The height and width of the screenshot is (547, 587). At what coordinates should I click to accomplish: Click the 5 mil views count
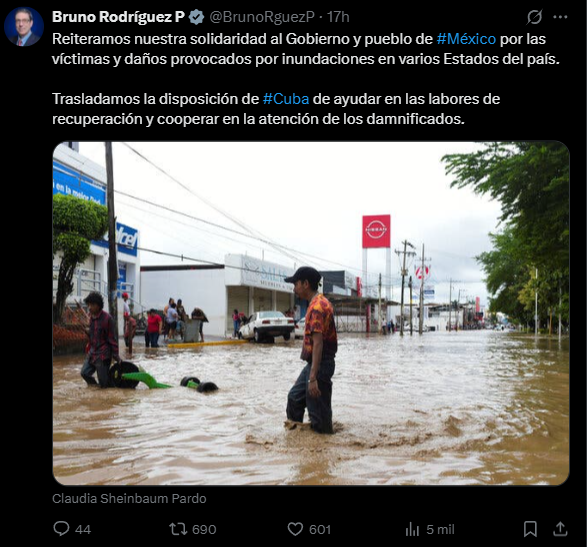tap(440, 529)
